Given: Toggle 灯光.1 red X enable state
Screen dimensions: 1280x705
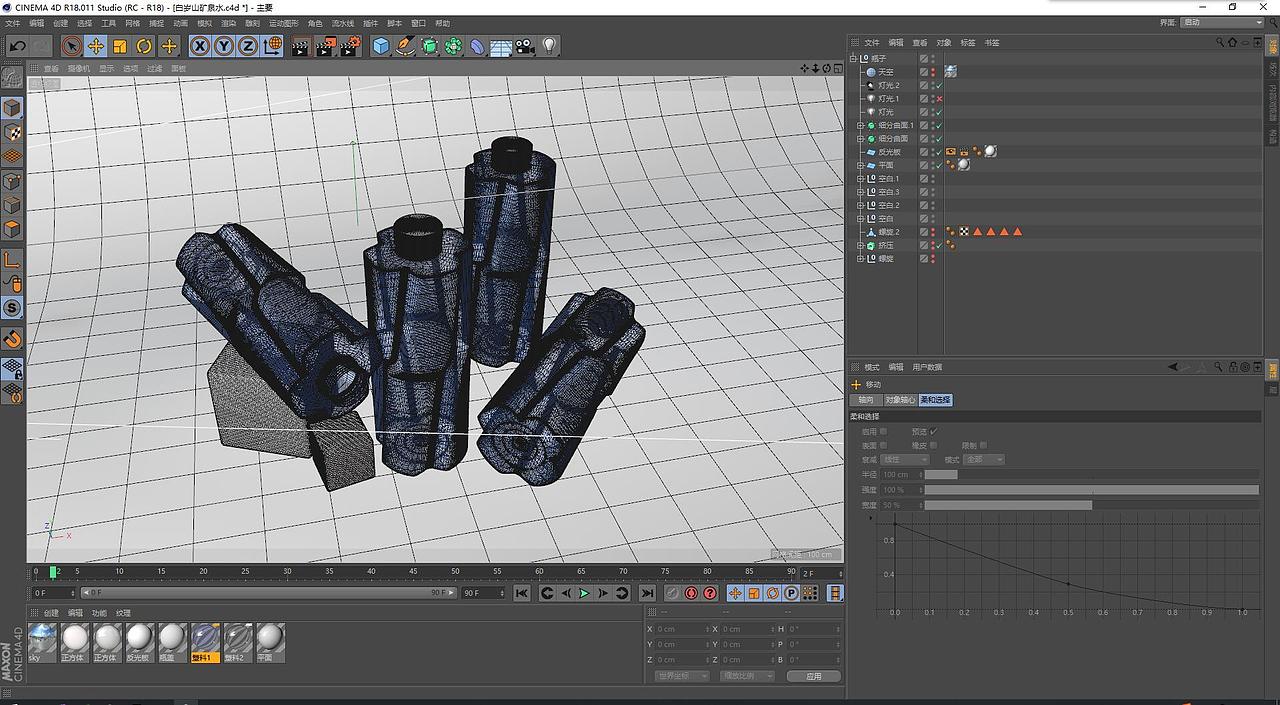Looking at the screenshot, I should (x=939, y=98).
